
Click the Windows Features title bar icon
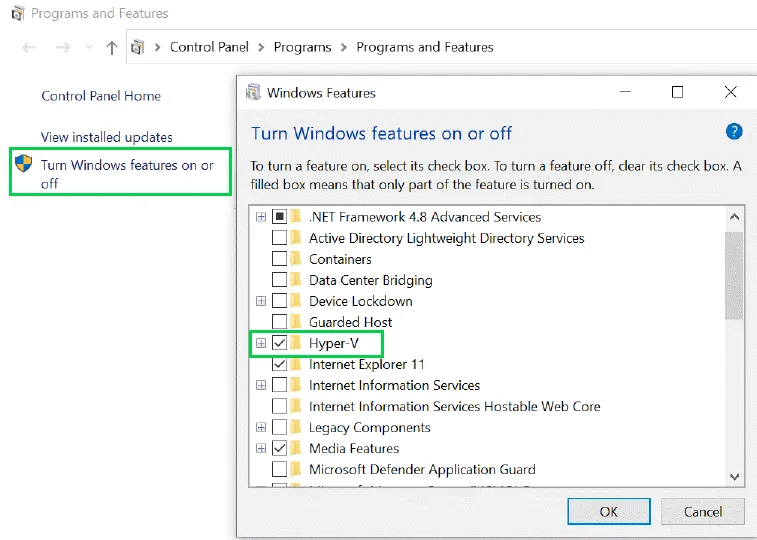pos(253,92)
